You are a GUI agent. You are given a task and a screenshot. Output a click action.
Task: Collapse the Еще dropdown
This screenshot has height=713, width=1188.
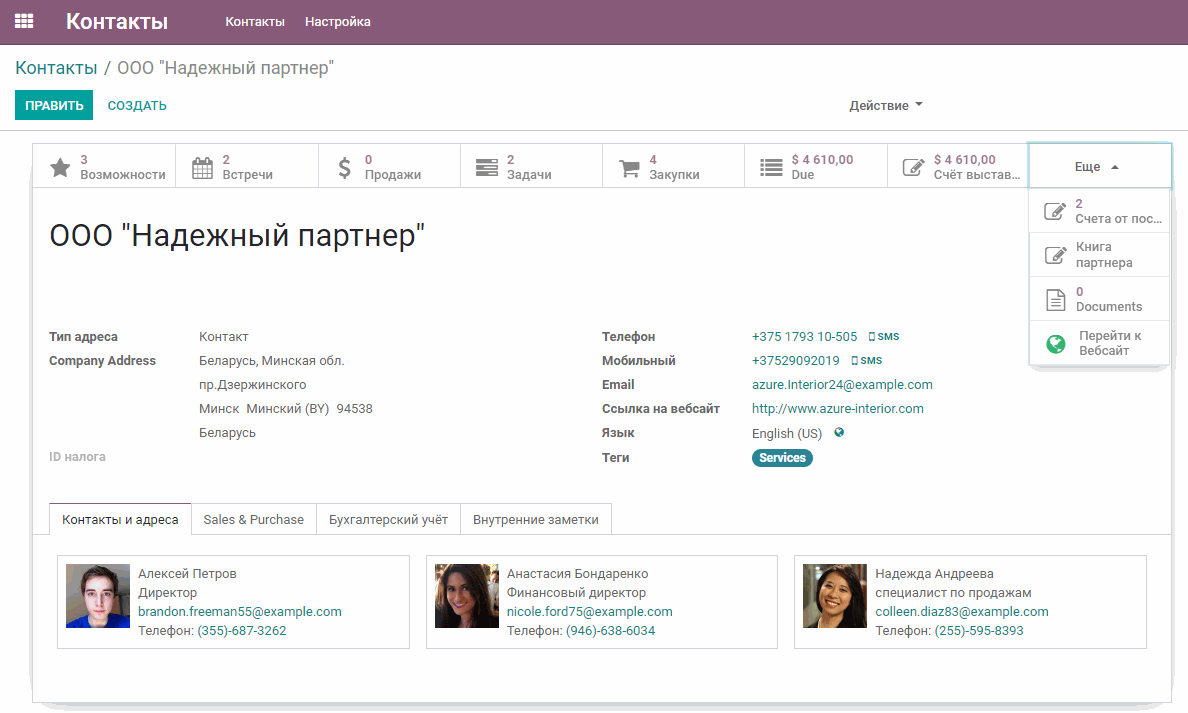[x=1098, y=167]
